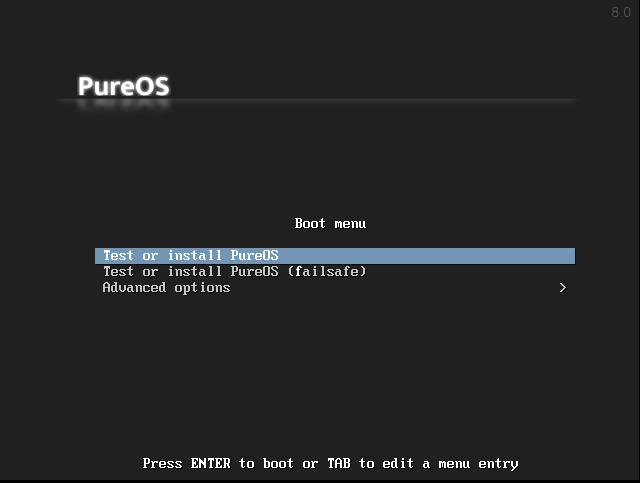Choose Test or install PureOS (failsafe)
Screen dimensions: 640x483
(234, 272)
